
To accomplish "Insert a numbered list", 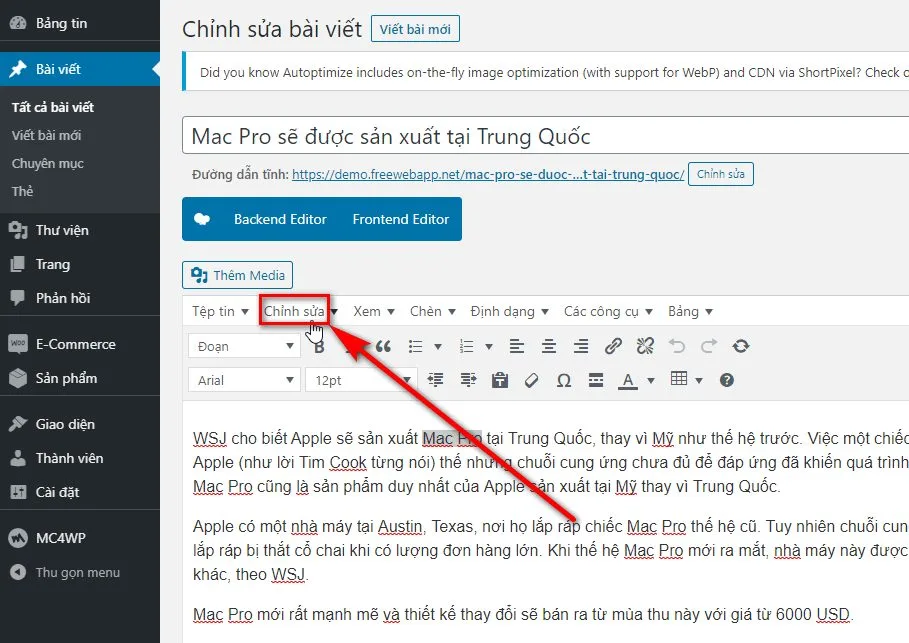I will [x=466, y=347].
